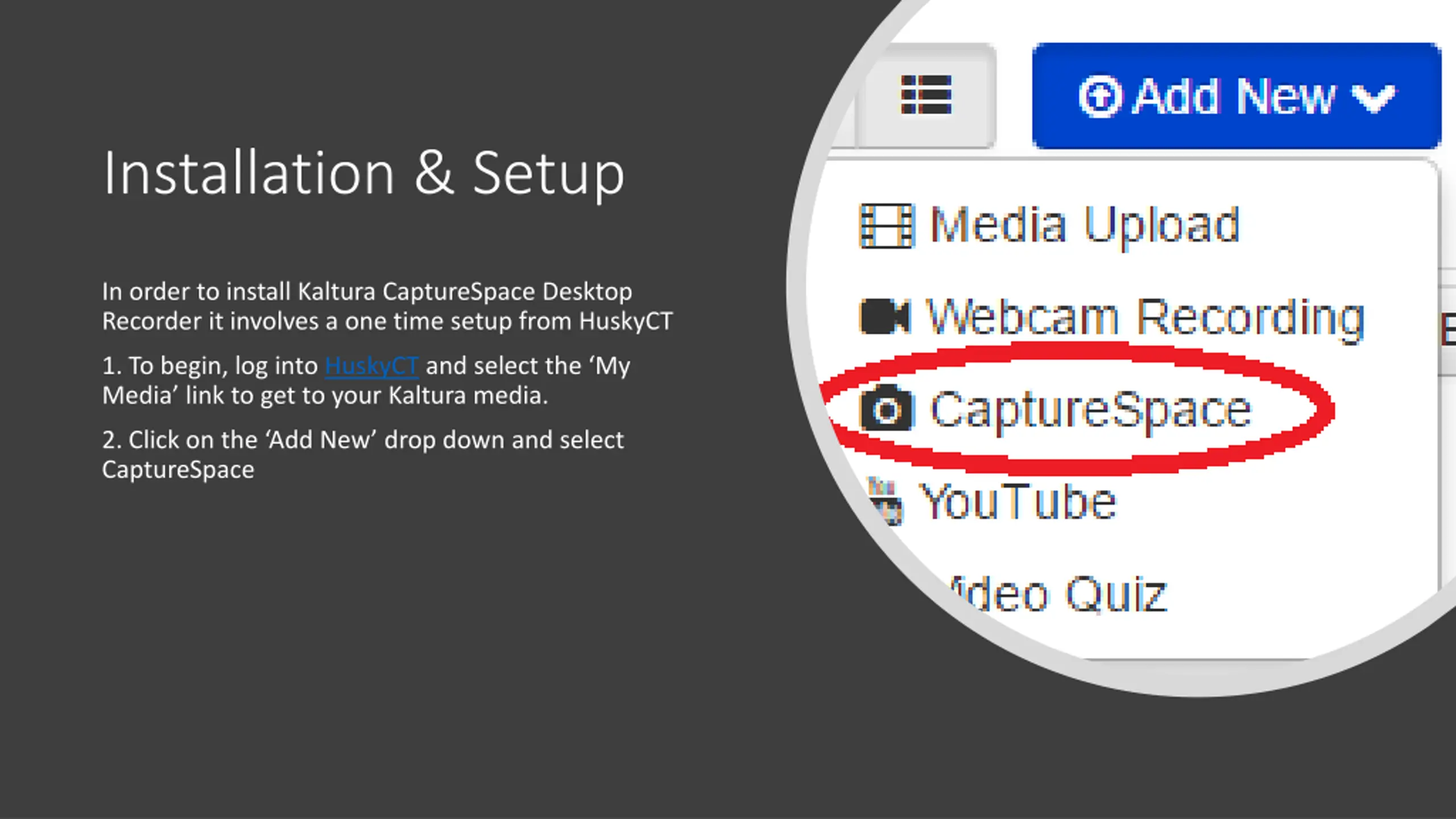Click the Add New dropdown button
The width and height of the screenshot is (1456, 819).
(x=1236, y=96)
